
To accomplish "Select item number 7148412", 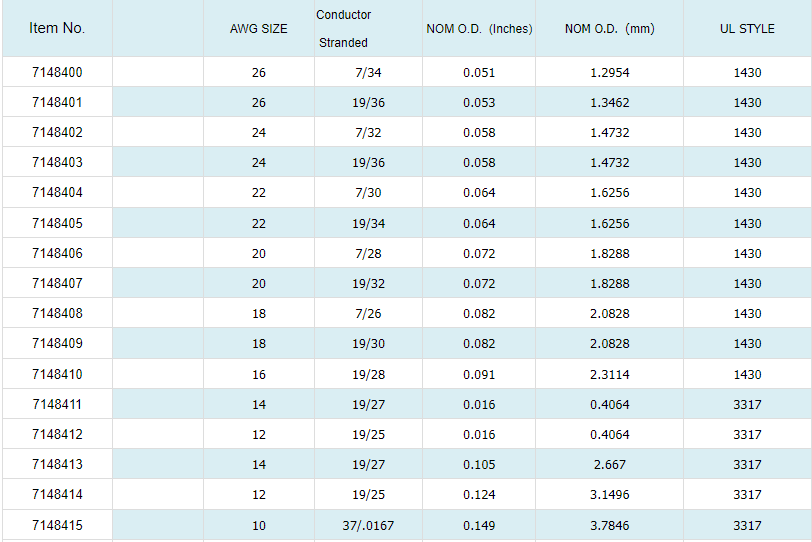I will [x=57, y=435].
